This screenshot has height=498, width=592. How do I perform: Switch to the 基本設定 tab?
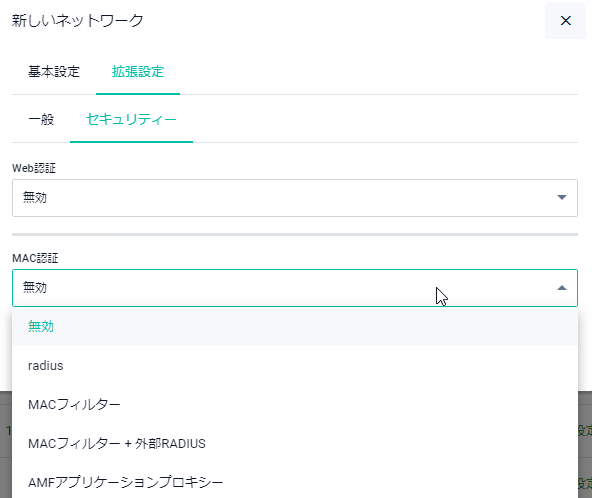pos(54,71)
